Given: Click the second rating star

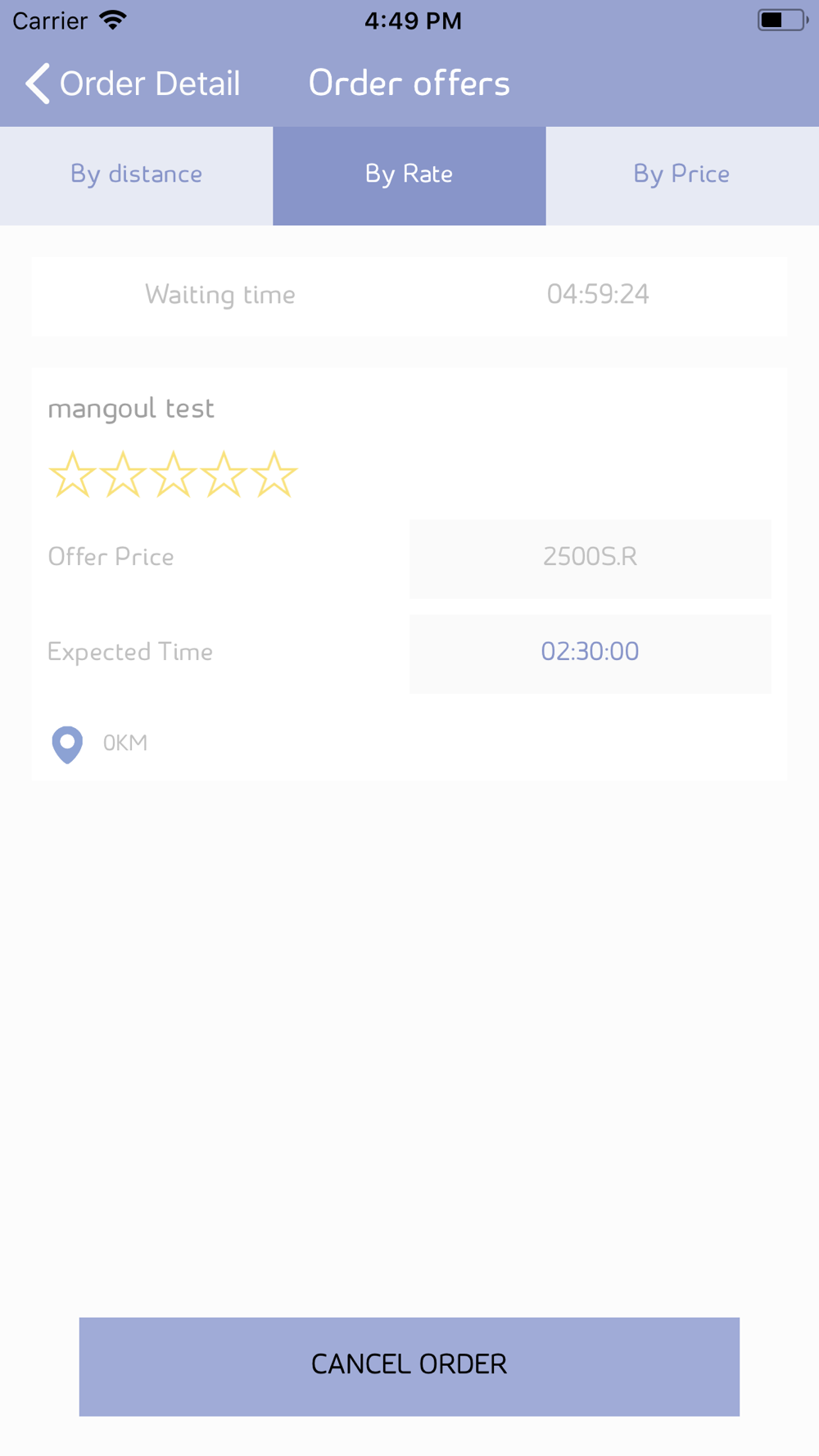Looking at the screenshot, I should point(123,475).
